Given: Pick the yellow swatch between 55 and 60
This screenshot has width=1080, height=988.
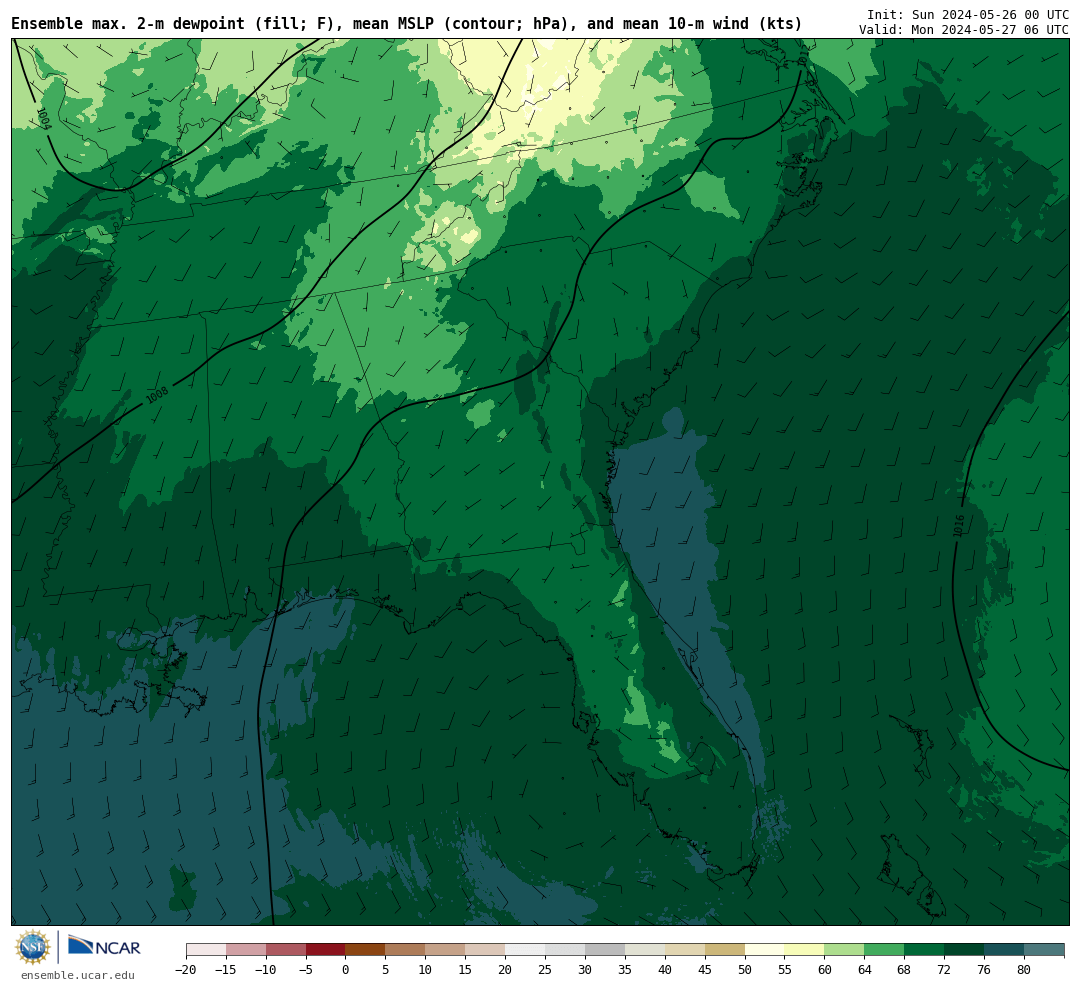Looking at the screenshot, I should (x=805, y=950).
